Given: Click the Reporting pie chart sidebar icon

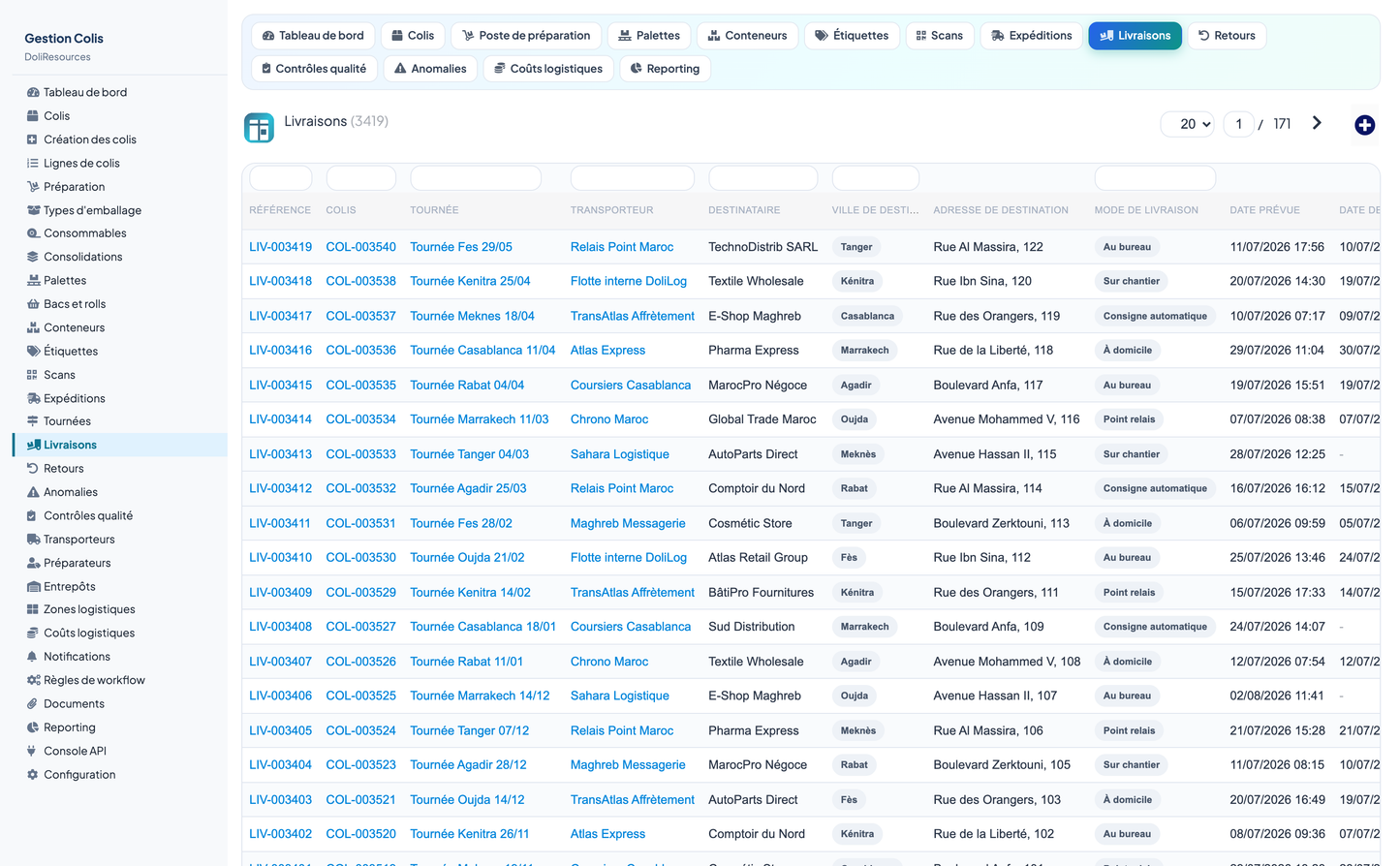Looking at the screenshot, I should click(33, 727).
